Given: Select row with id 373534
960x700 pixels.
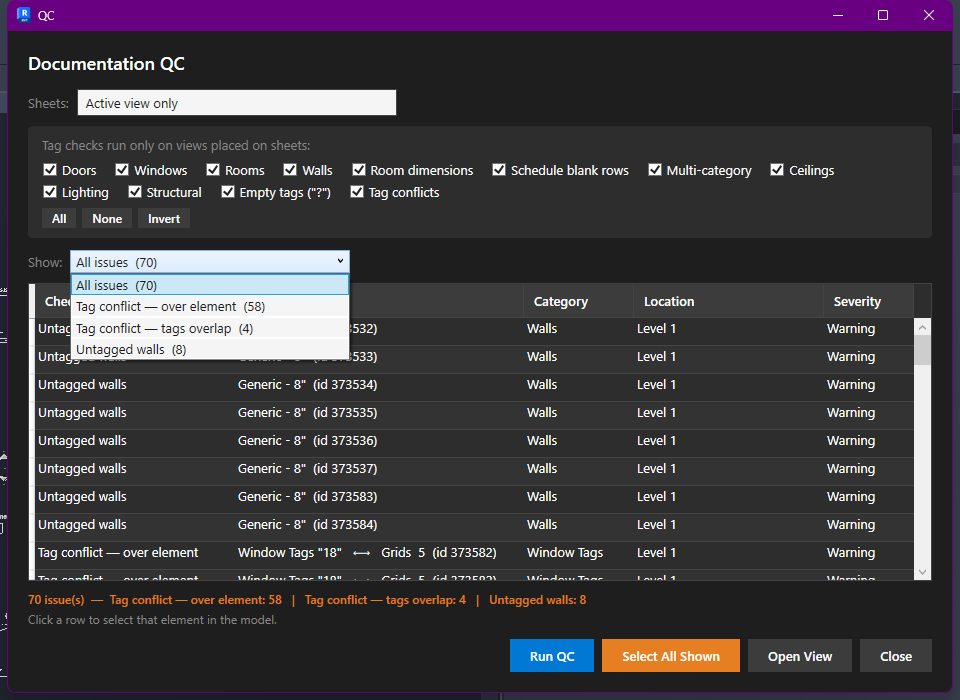Looking at the screenshot, I should coord(474,385).
